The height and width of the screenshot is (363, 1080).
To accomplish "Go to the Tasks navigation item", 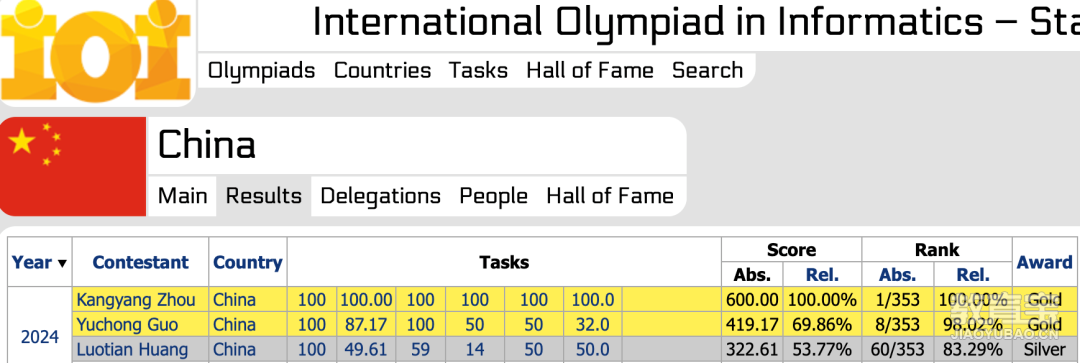I will click(479, 70).
